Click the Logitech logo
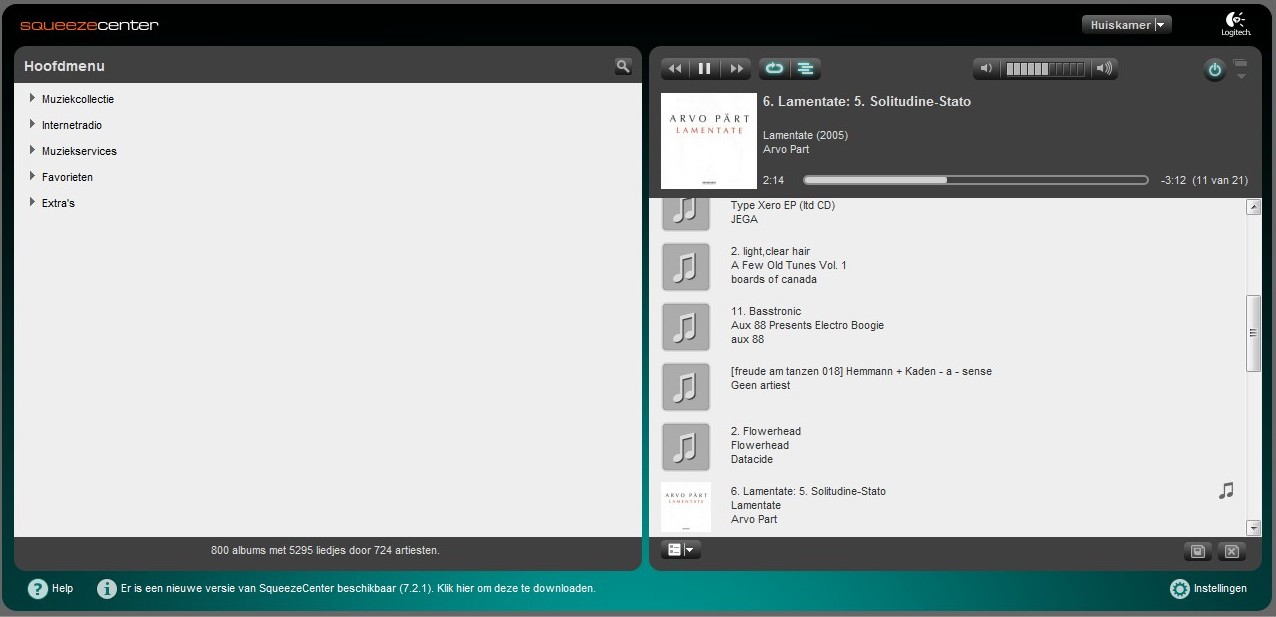This screenshot has height=617, width=1276. 1235,24
